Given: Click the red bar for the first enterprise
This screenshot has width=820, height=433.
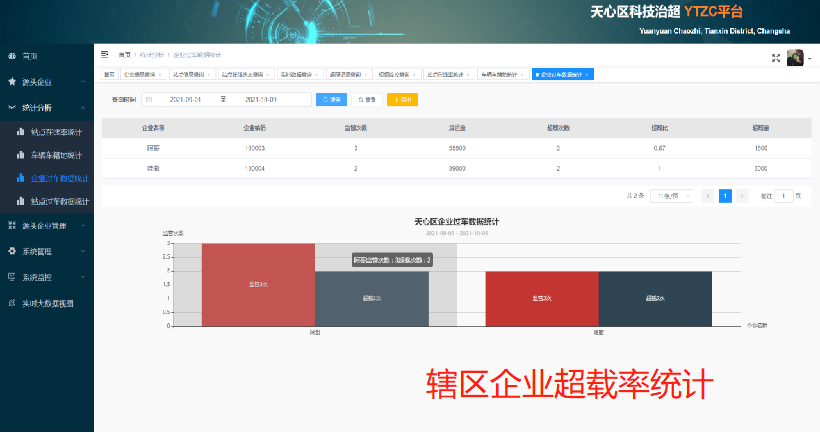Looking at the screenshot, I should point(258,284).
